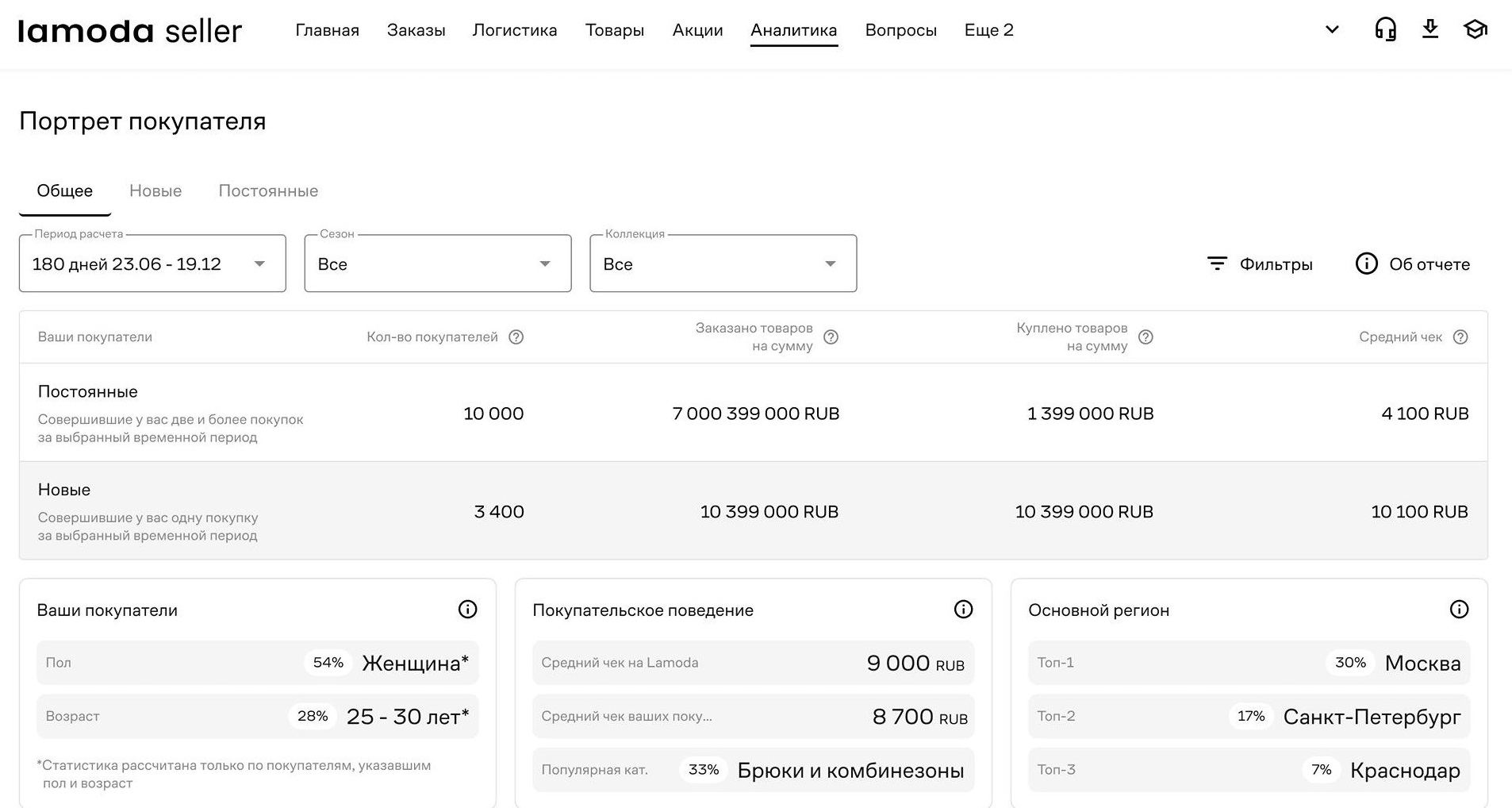The height and width of the screenshot is (808, 1512).
Task: Click help icon next to Заказано товаров
Action: tap(831, 337)
